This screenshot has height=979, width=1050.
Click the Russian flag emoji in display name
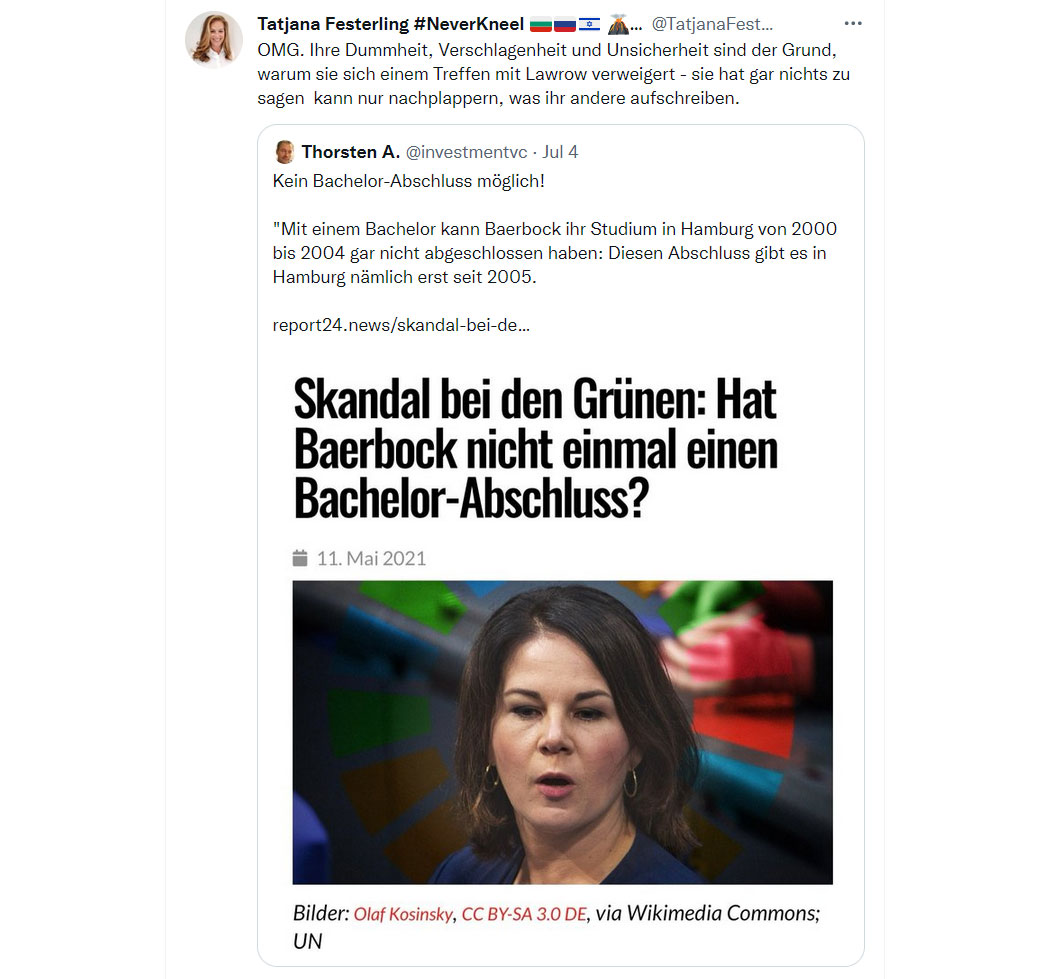click(565, 25)
